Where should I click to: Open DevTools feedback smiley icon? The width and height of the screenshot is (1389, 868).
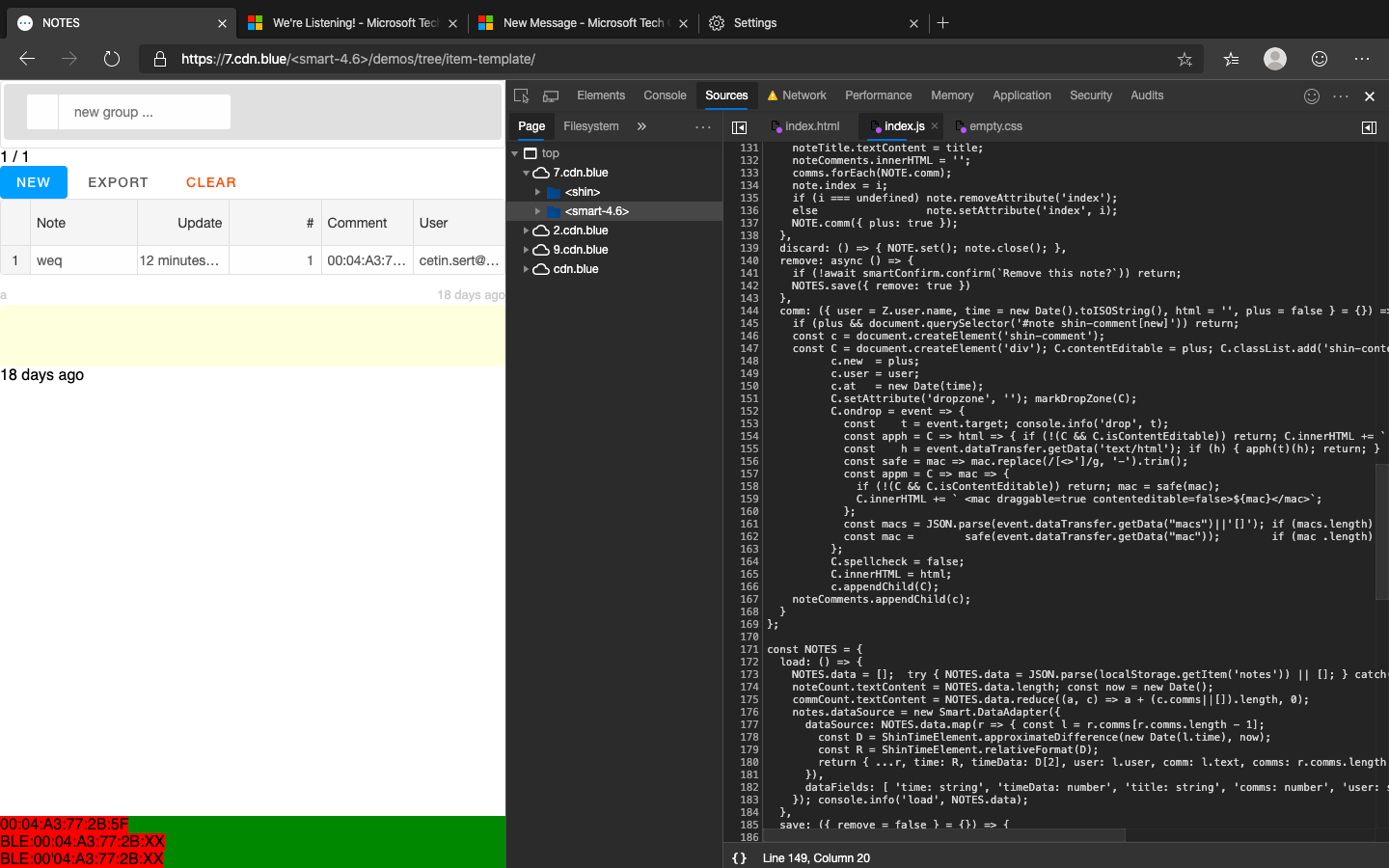tap(1311, 95)
